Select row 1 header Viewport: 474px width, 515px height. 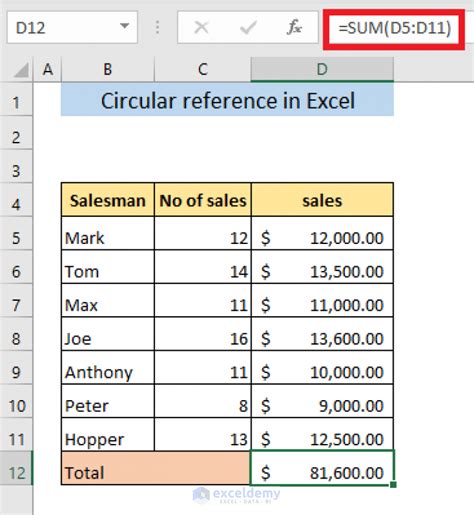(16, 100)
